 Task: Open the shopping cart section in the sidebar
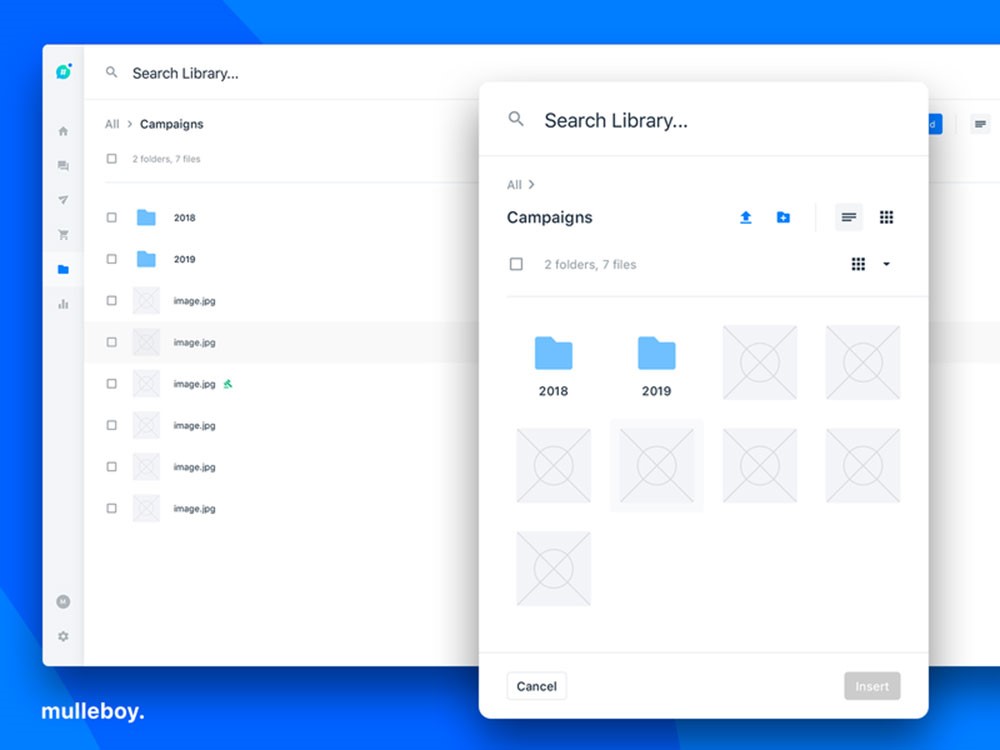click(x=63, y=235)
